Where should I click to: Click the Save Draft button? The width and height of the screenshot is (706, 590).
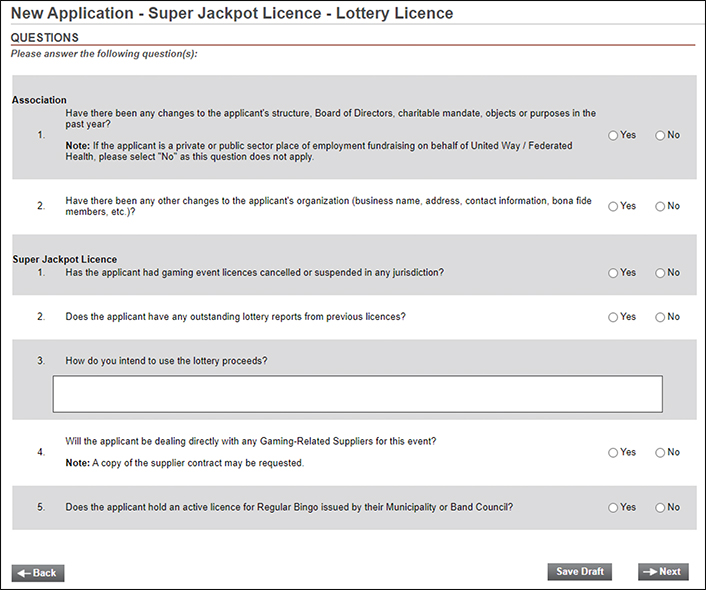point(579,572)
